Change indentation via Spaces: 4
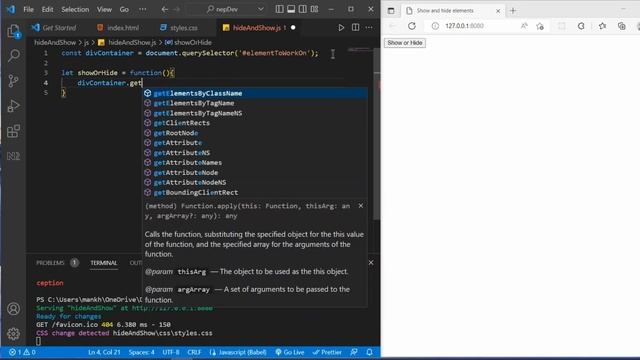The width and height of the screenshot is (640, 360). pyautogui.click(x=142, y=352)
